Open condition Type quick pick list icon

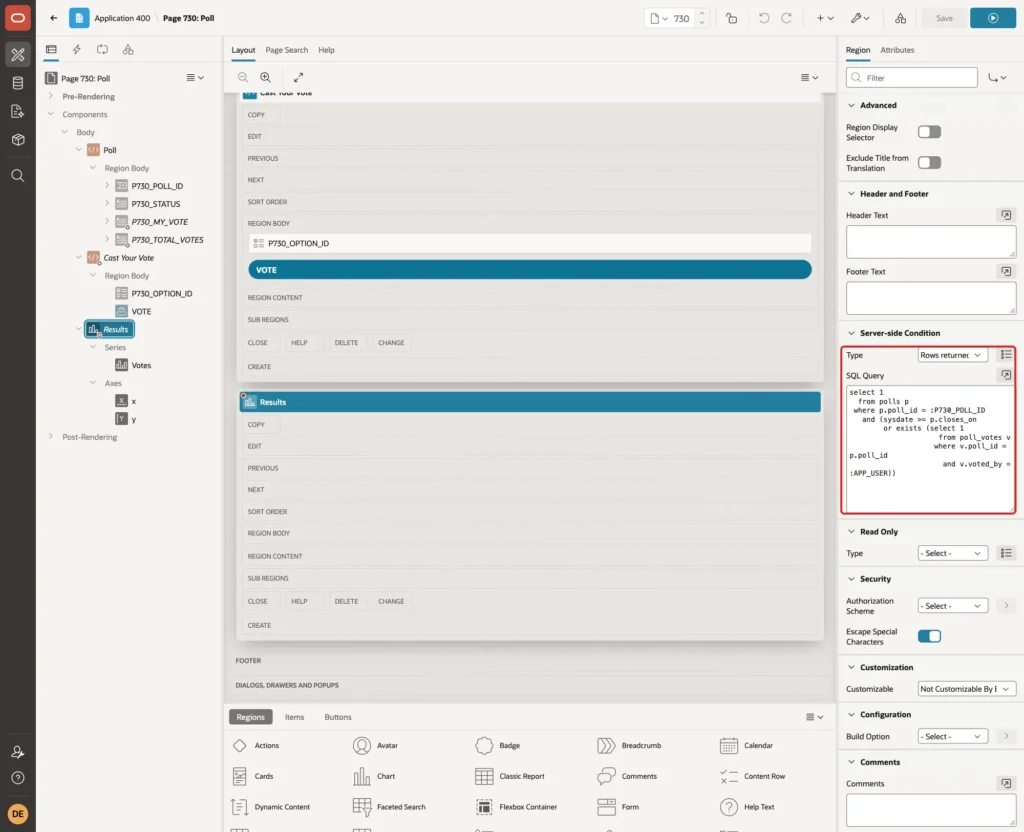coord(1006,355)
